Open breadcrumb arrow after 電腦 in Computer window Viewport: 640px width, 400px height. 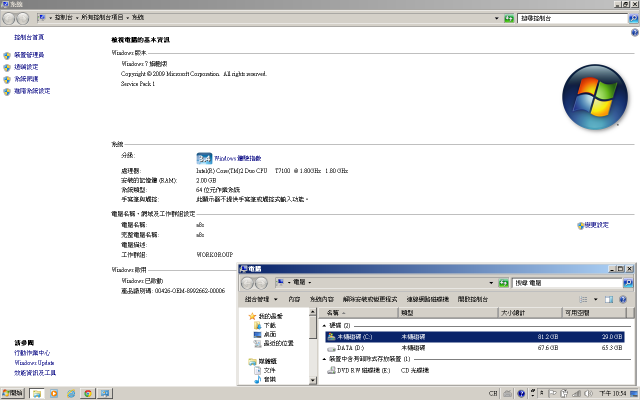[x=310, y=282]
